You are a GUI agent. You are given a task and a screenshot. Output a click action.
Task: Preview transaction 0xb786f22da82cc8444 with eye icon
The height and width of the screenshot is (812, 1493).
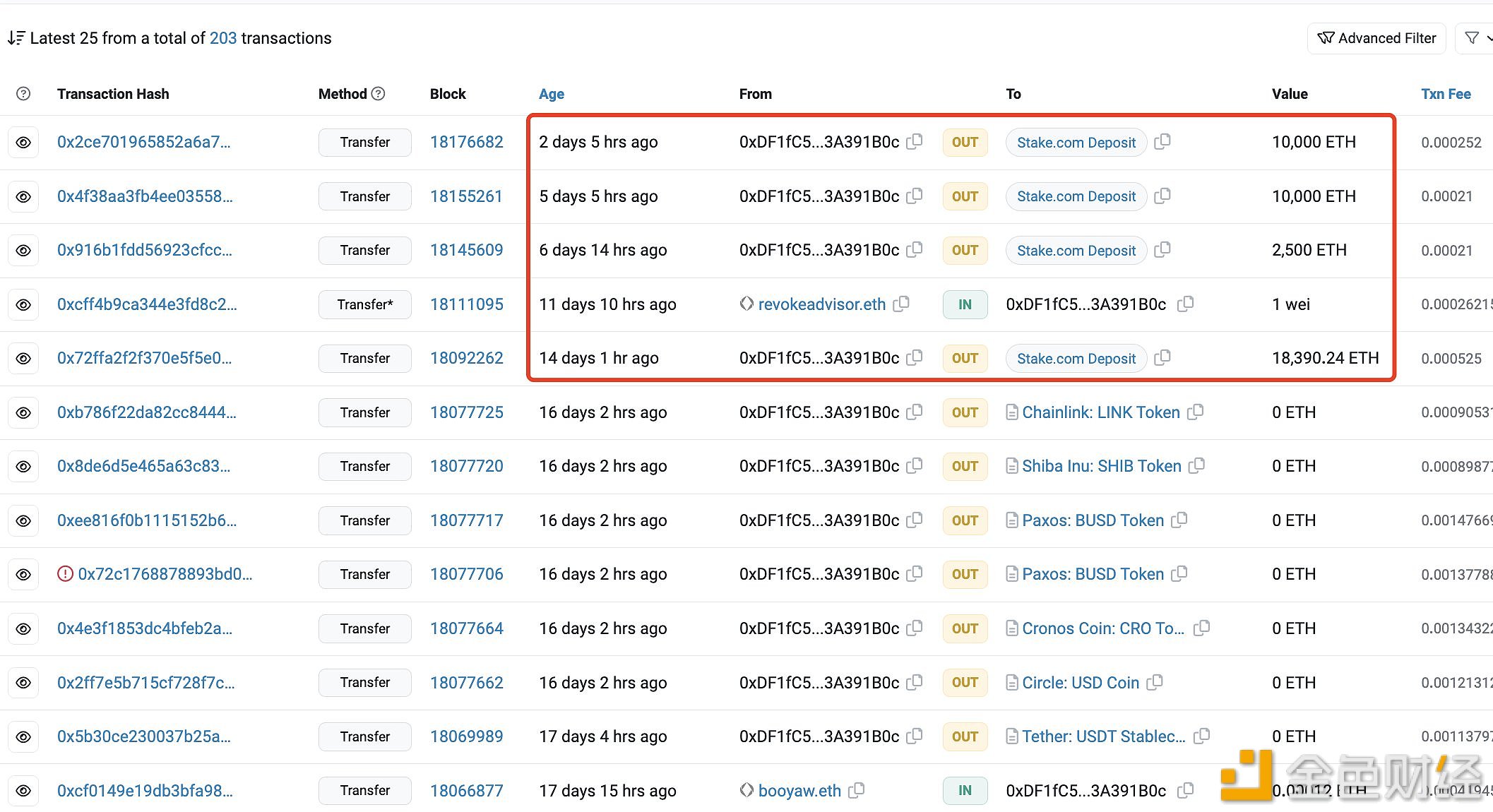pos(23,413)
